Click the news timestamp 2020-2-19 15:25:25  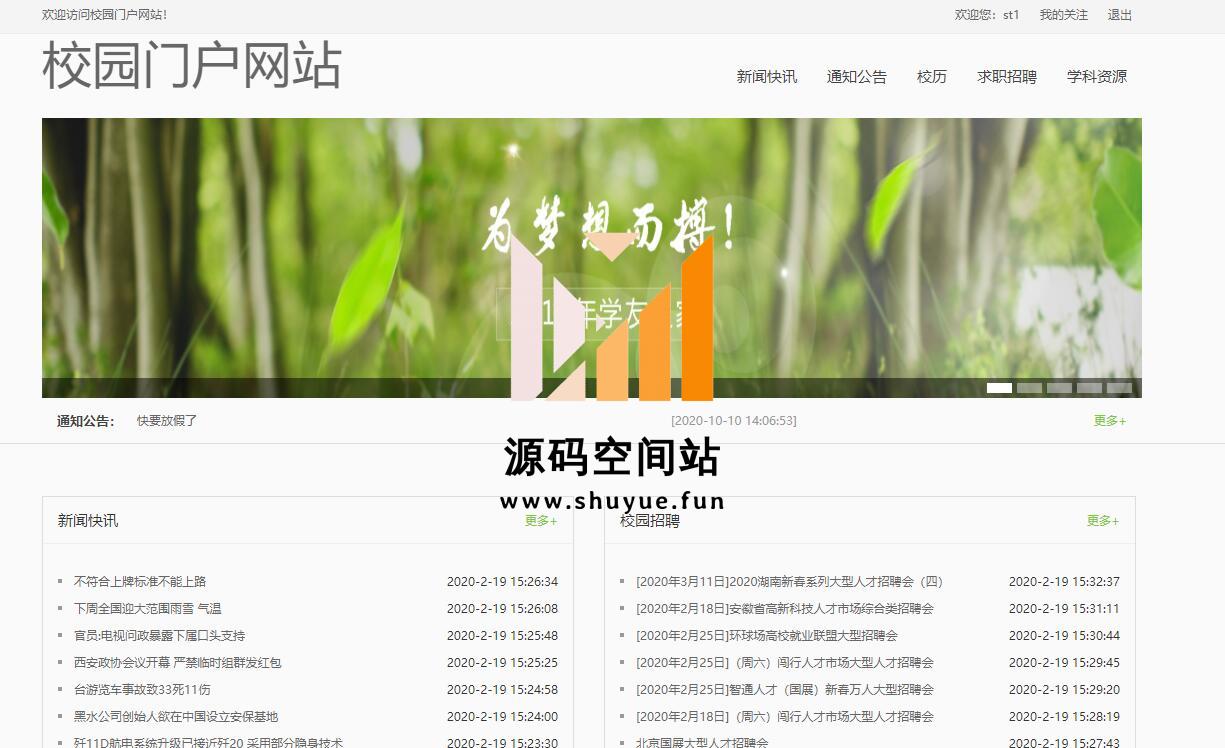(x=502, y=662)
